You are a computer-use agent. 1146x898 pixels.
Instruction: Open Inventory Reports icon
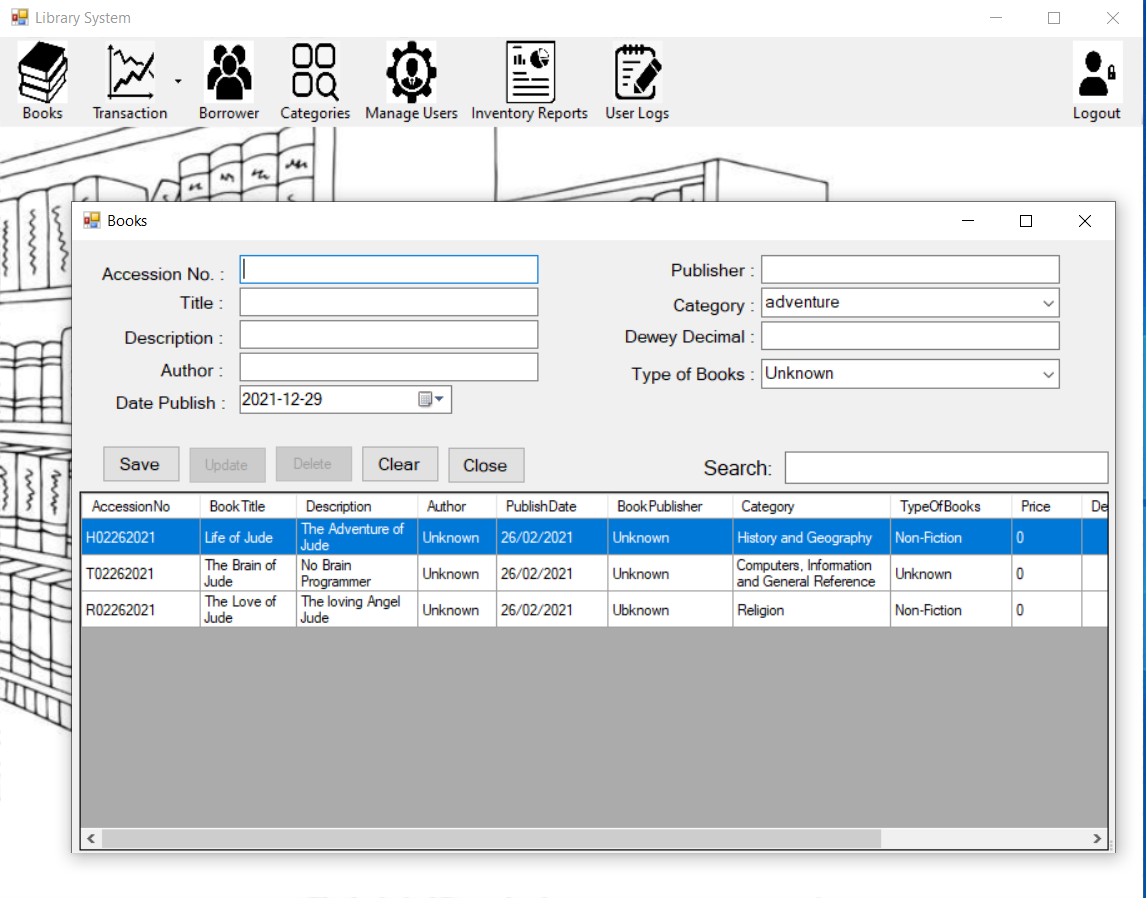point(529,72)
